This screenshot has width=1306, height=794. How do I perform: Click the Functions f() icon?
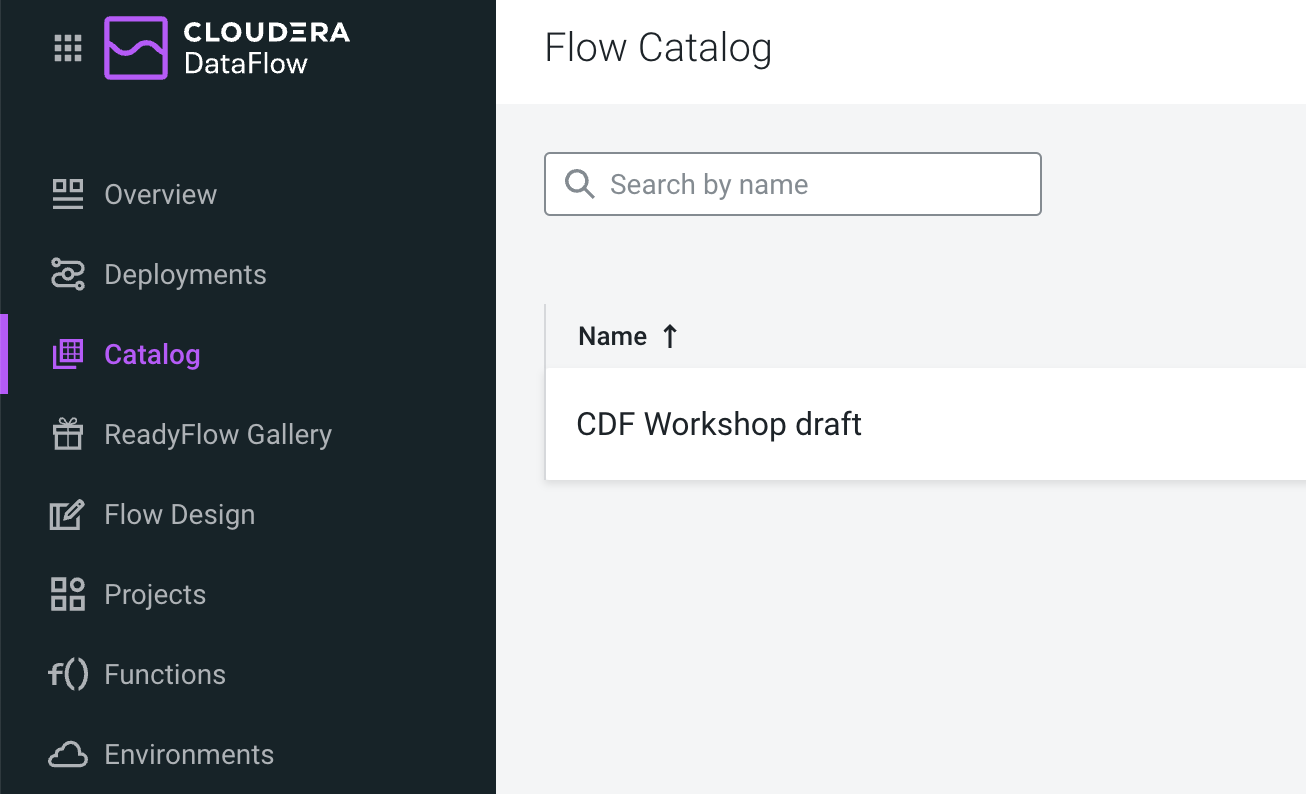tap(68, 674)
